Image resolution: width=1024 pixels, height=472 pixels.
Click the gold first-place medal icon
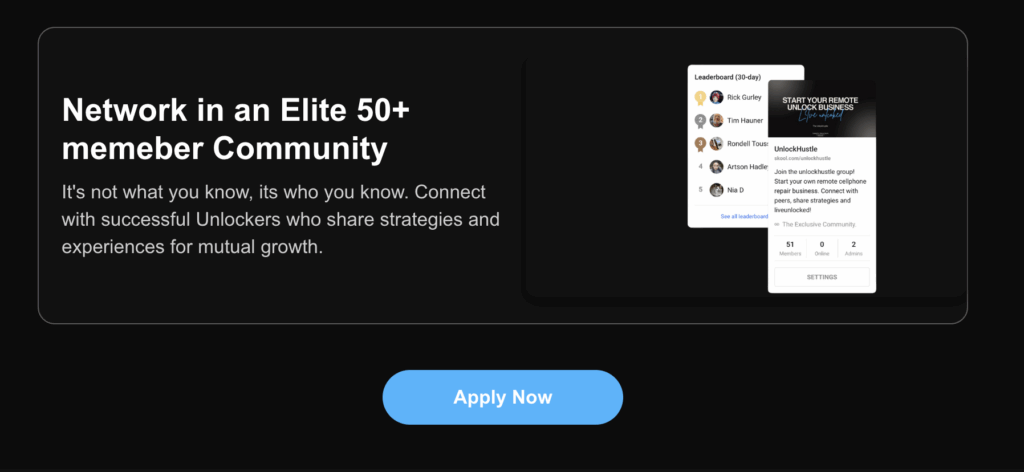(700, 99)
